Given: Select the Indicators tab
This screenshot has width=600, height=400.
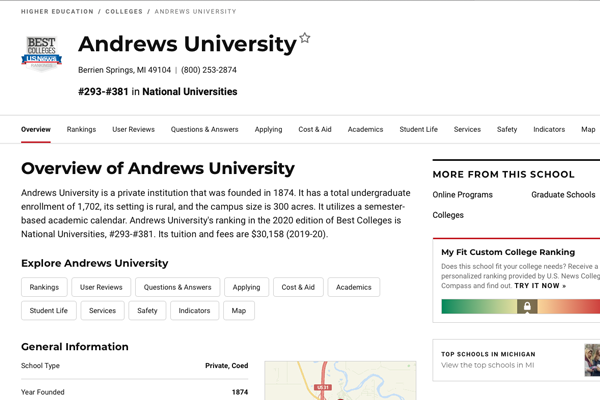Looking at the screenshot, I should (x=549, y=129).
